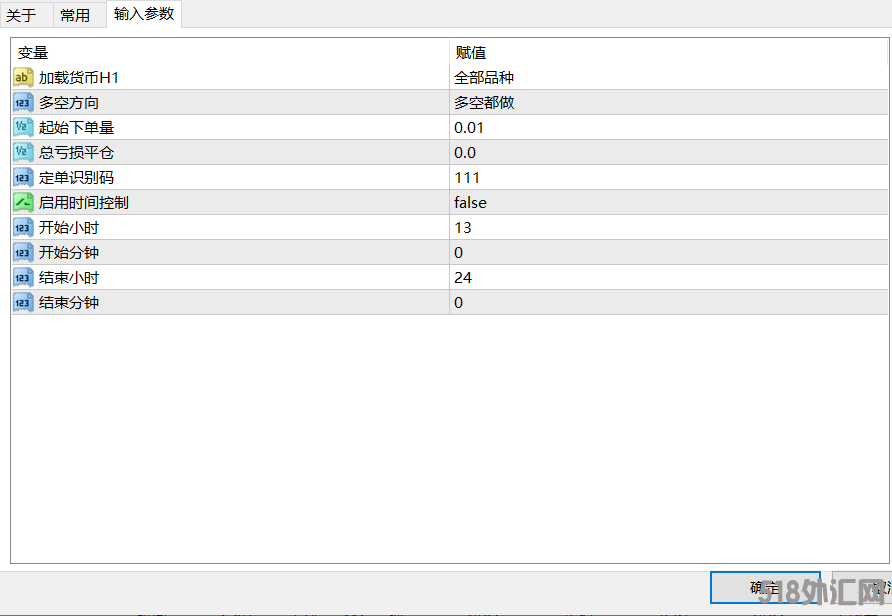This screenshot has height=616, width=892.
Task: Click the integer icon beside 多空方向
Action: pos(23,102)
